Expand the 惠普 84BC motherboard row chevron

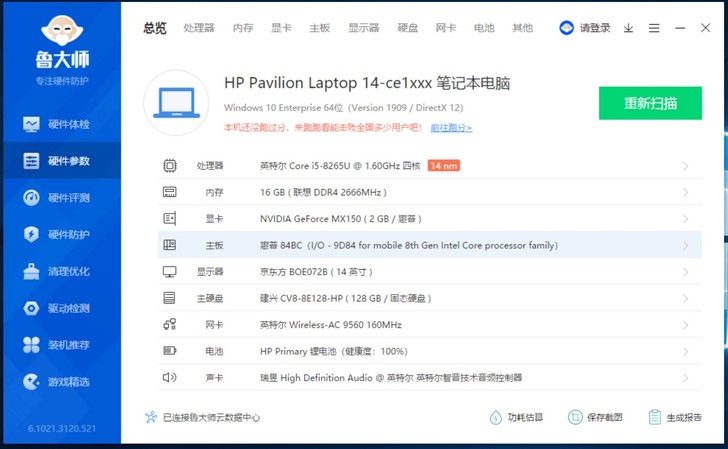(685, 245)
